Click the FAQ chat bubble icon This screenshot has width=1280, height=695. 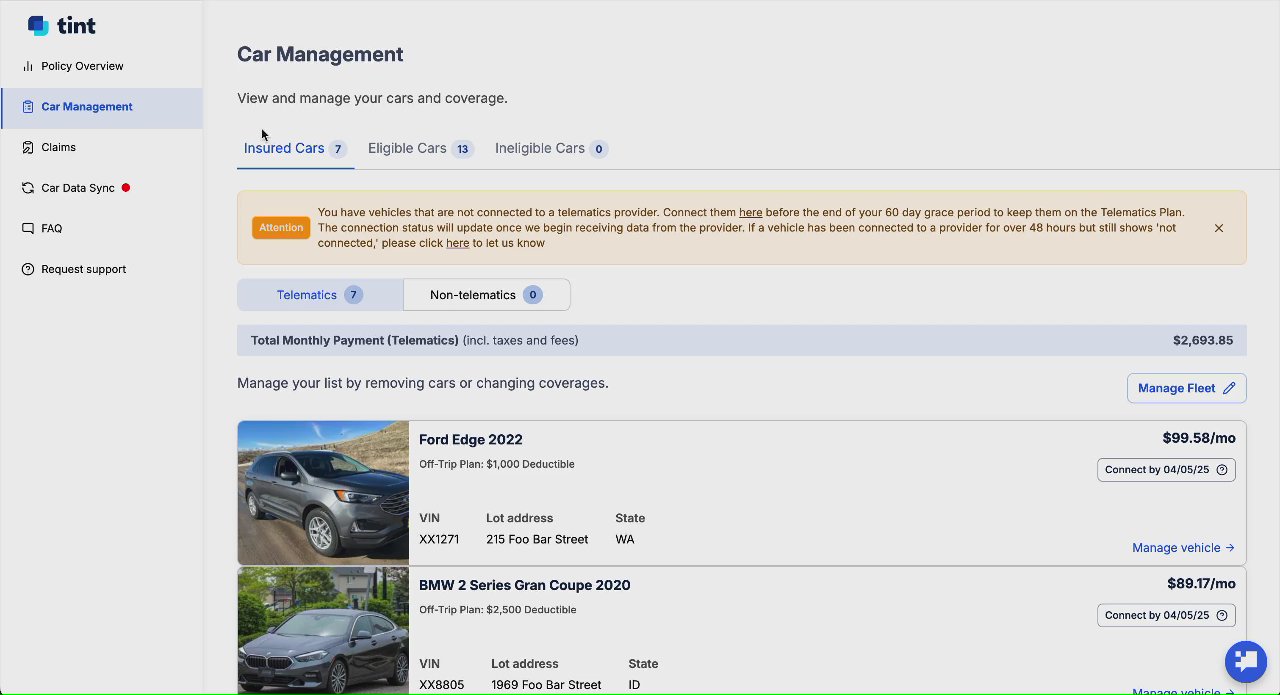(x=28, y=228)
